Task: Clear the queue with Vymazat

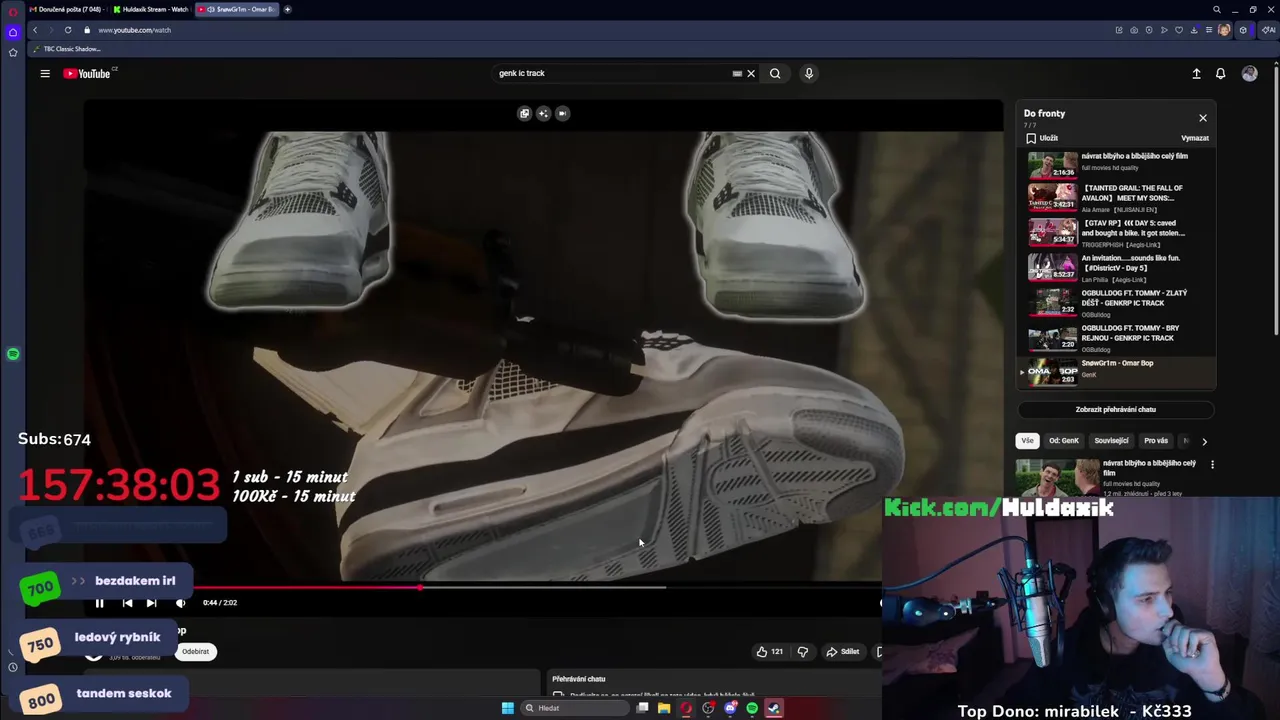Action: 1195,138
